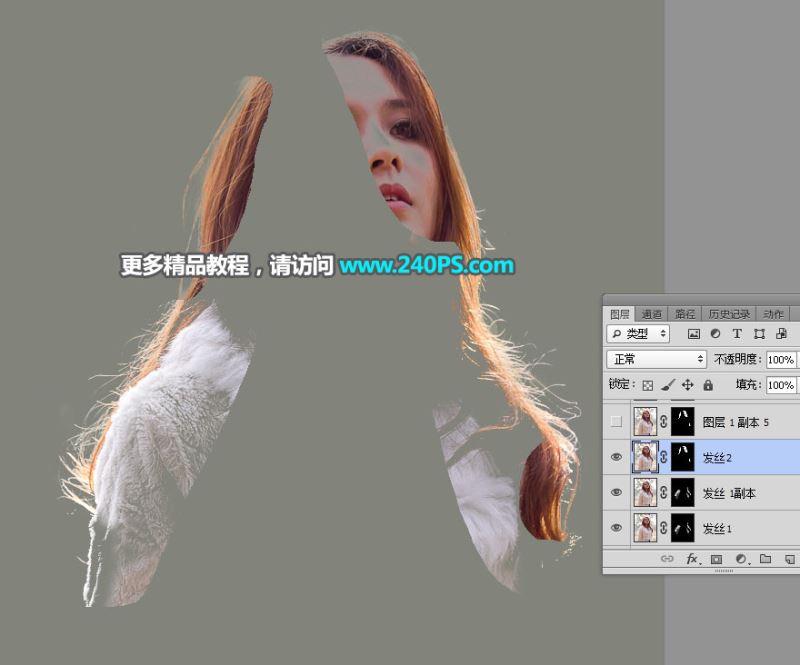Select layer named 发丝1

pos(717,528)
